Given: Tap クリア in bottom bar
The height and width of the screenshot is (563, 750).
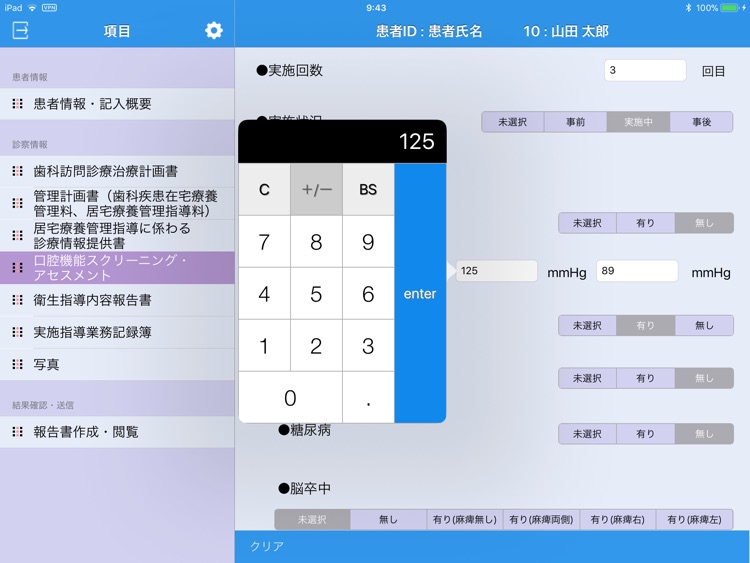Looking at the screenshot, I should coord(267,546).
